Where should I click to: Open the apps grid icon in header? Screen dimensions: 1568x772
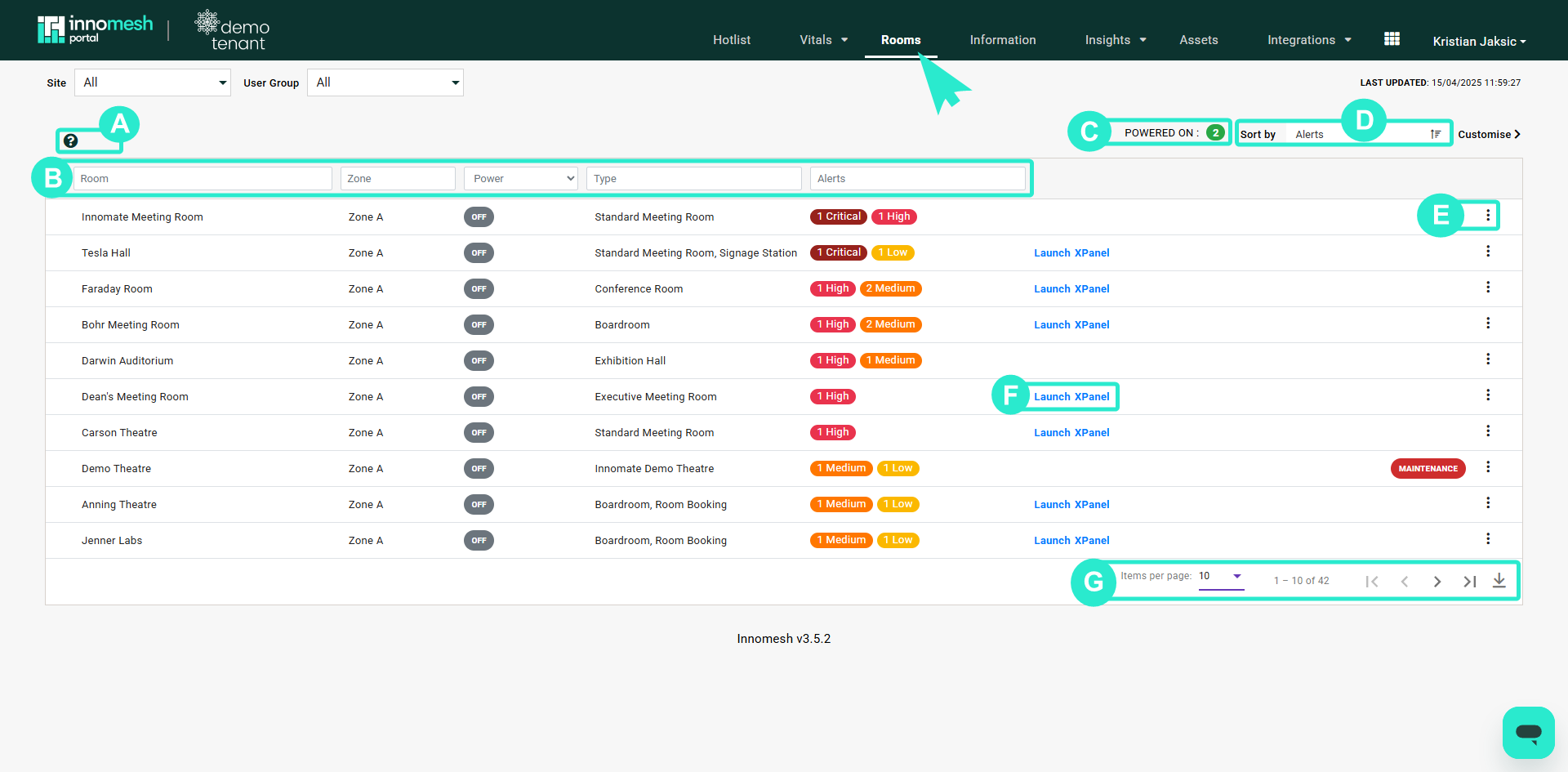tap(1392, 39)
